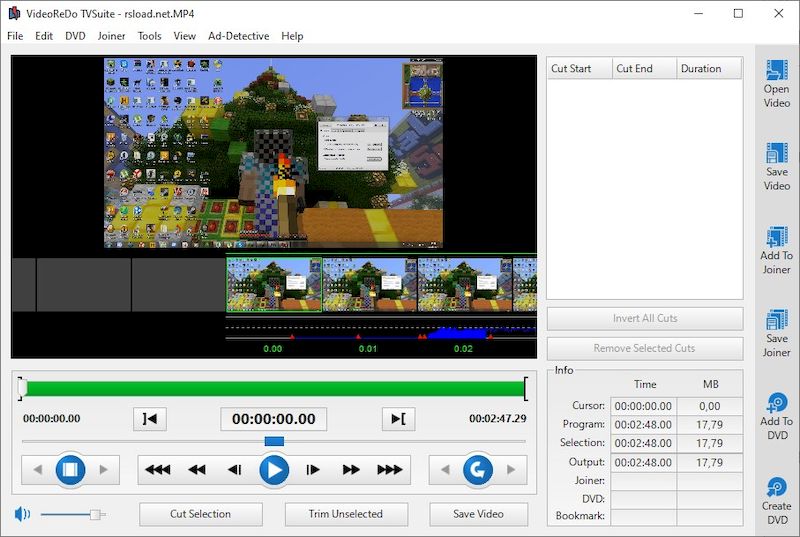Click the Program time value 00:02:48.00

[x=643, y=425]
